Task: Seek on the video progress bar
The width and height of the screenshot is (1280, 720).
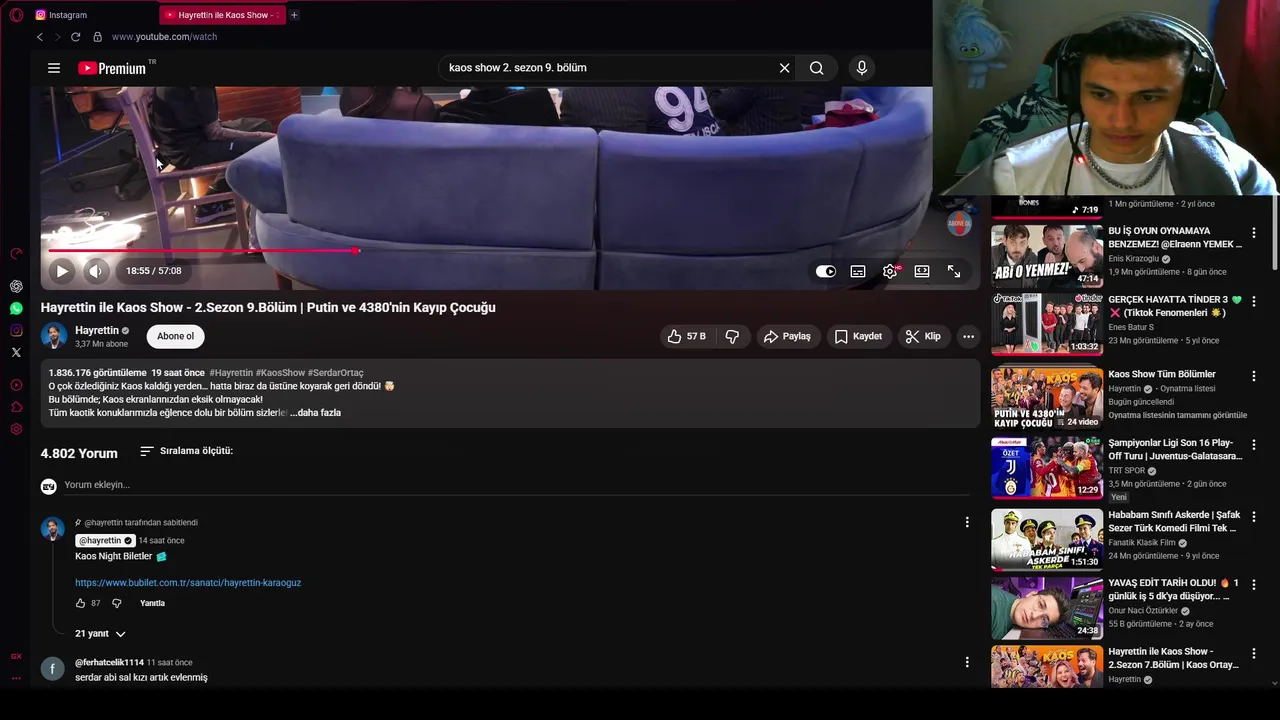Action: click(510, 250)
